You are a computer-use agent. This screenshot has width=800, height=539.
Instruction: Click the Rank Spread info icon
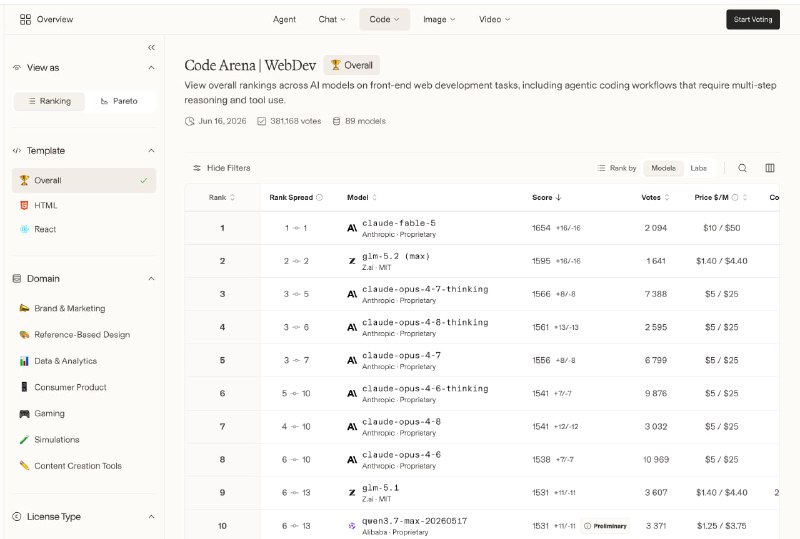tap(319, 198)
